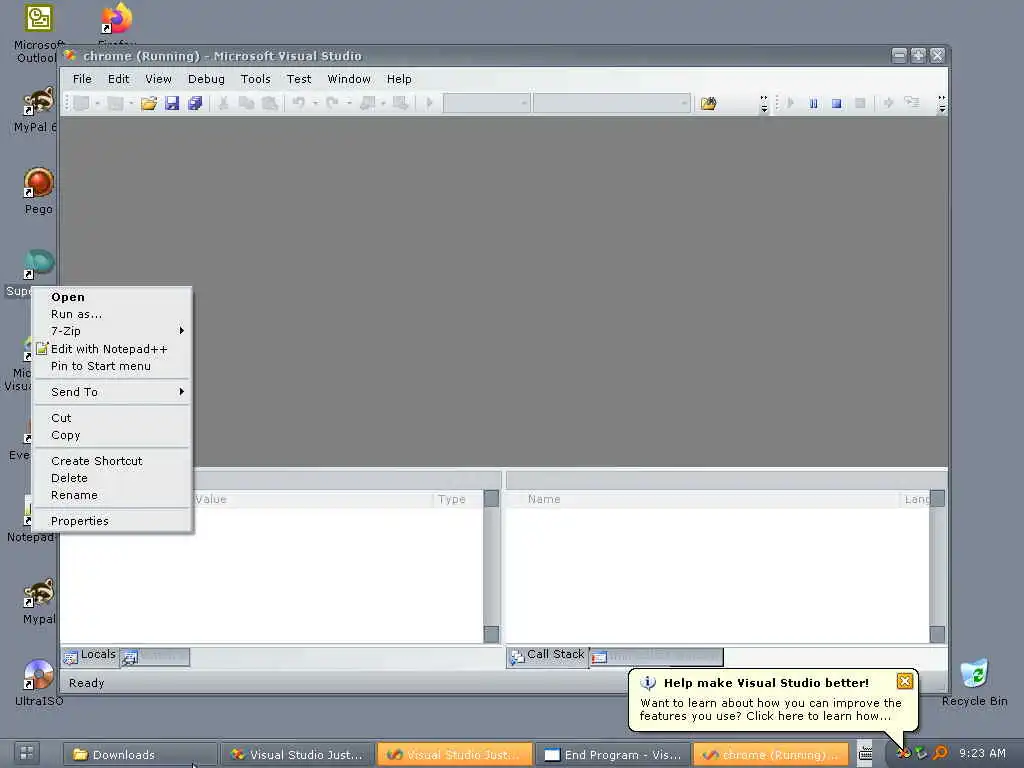Click the Step Into toolbar icon
The height and width of the screenshot is (768, 1024).
tap(912, 103)
